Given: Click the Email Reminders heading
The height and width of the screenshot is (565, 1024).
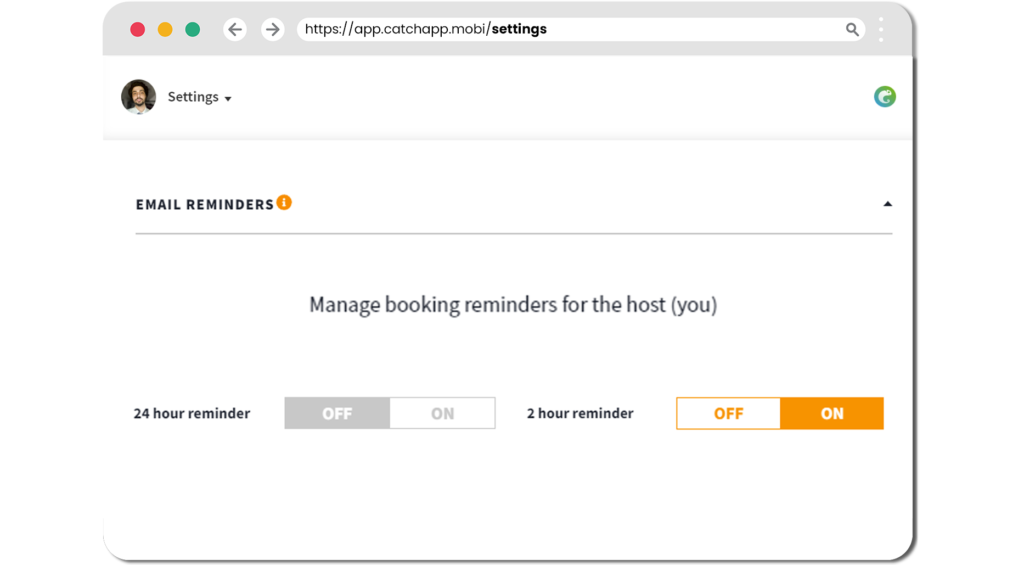Looking at the screenshot, I should click(x=204, y=204).
